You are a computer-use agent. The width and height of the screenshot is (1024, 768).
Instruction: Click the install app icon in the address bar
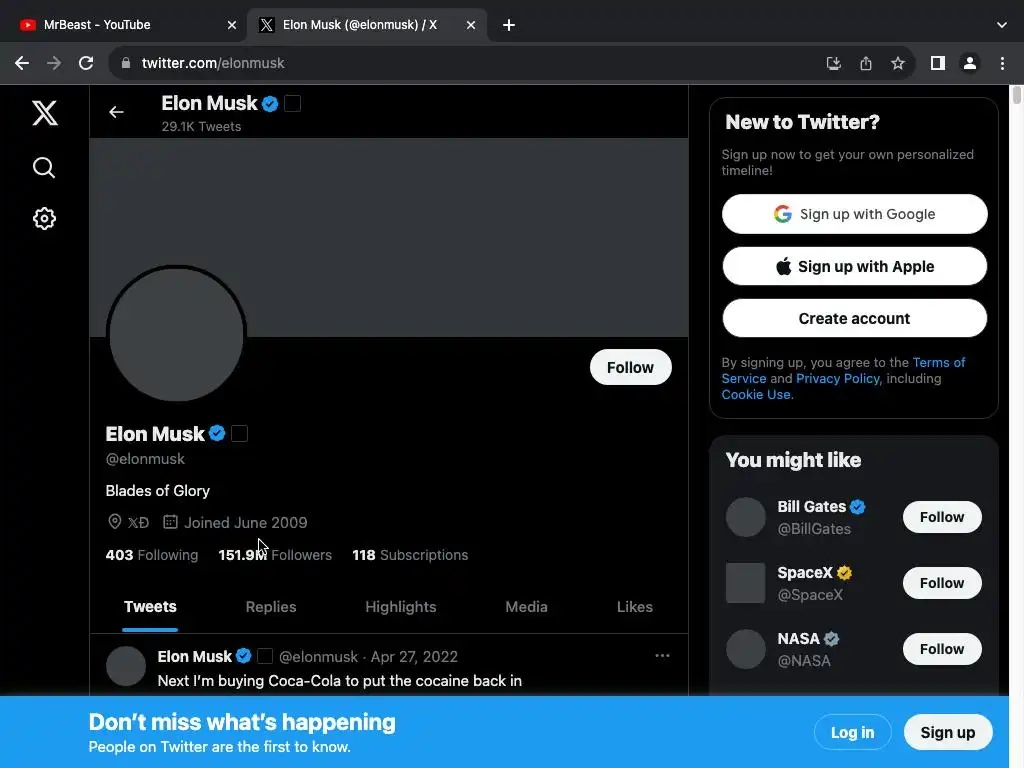(833, 63)
